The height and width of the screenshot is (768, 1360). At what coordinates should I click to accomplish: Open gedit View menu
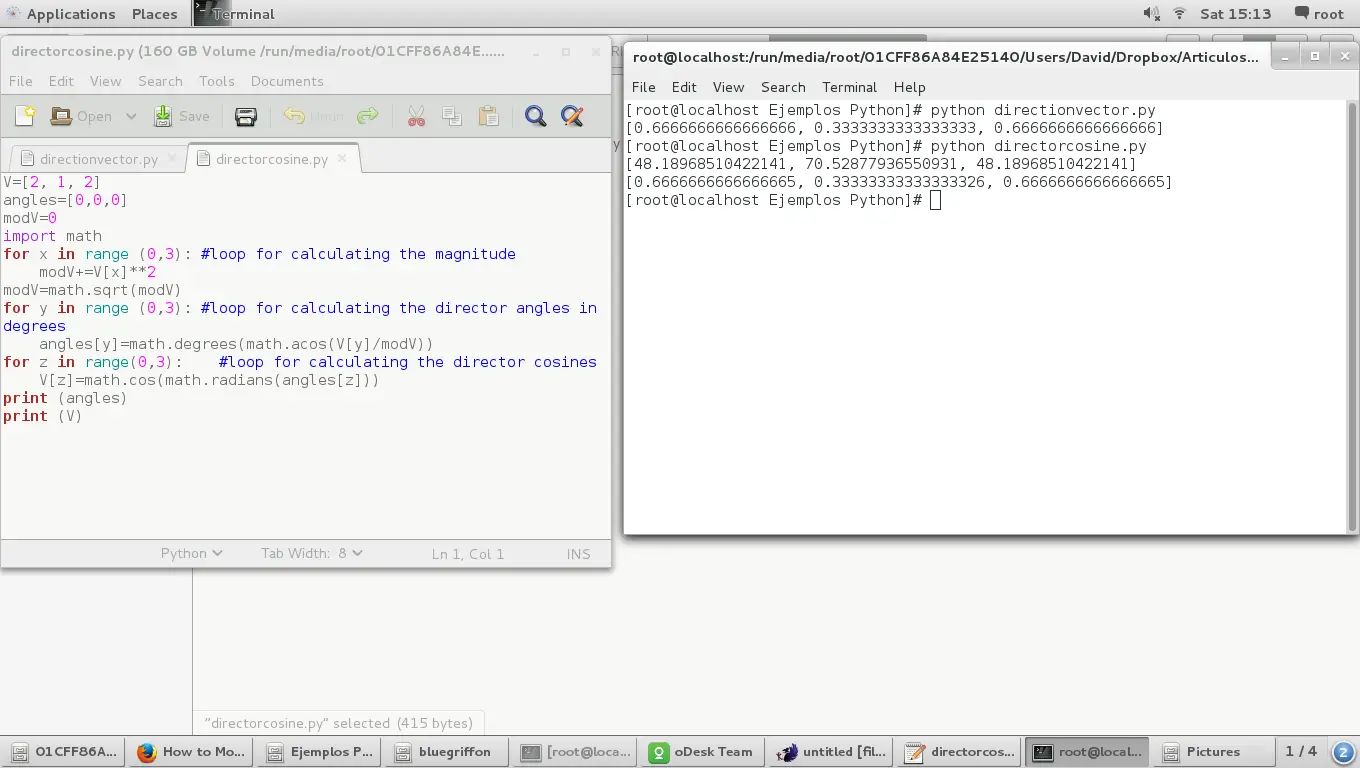pyautogui.click(x=105, y=81)
